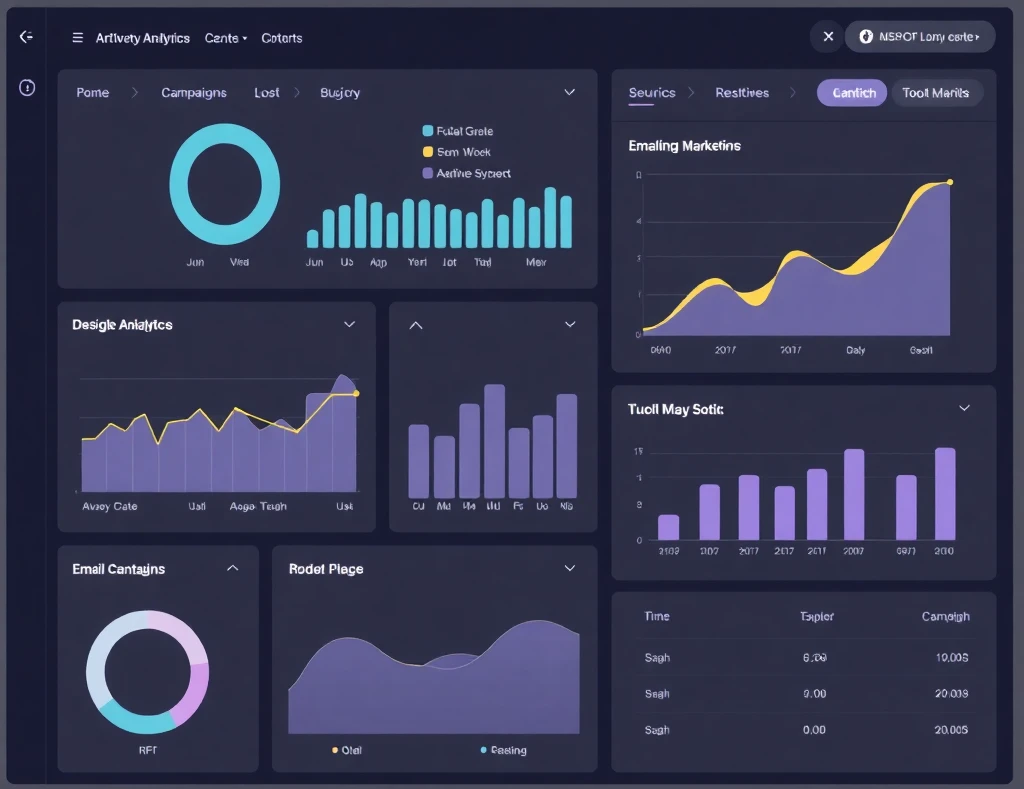Image resolution: width=1024 pixels, height=789 pixels.
Task: Click the Tooll Marits button
Action: coord(935,93)
